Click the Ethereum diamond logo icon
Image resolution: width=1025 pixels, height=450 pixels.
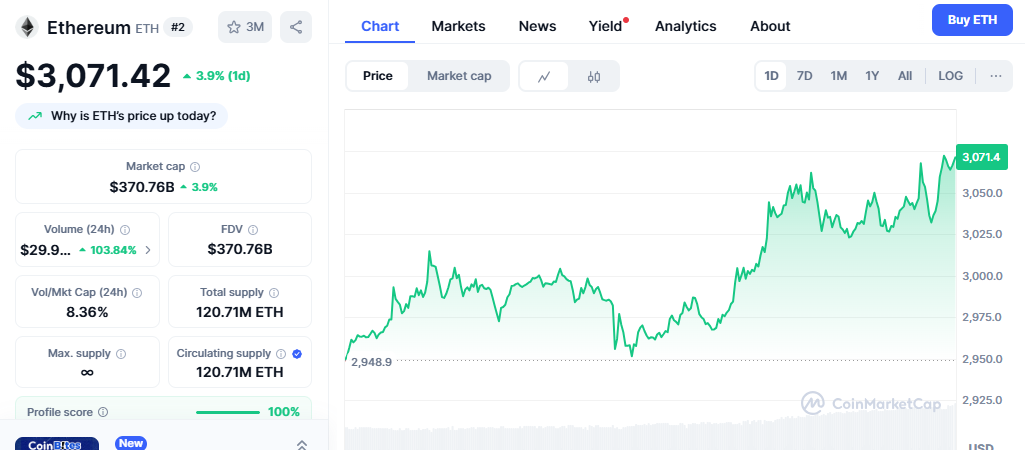click(27, 27)
